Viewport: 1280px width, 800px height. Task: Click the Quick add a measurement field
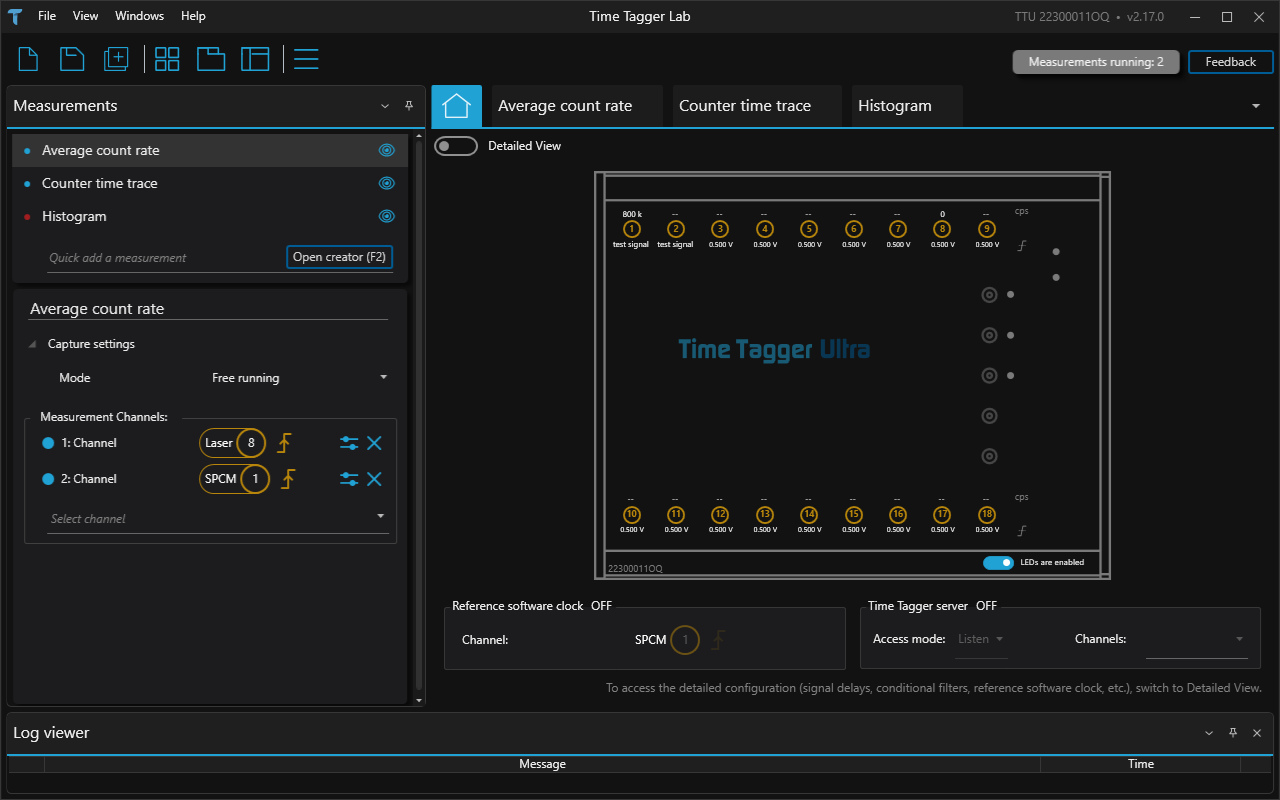[x=165, y=258]
